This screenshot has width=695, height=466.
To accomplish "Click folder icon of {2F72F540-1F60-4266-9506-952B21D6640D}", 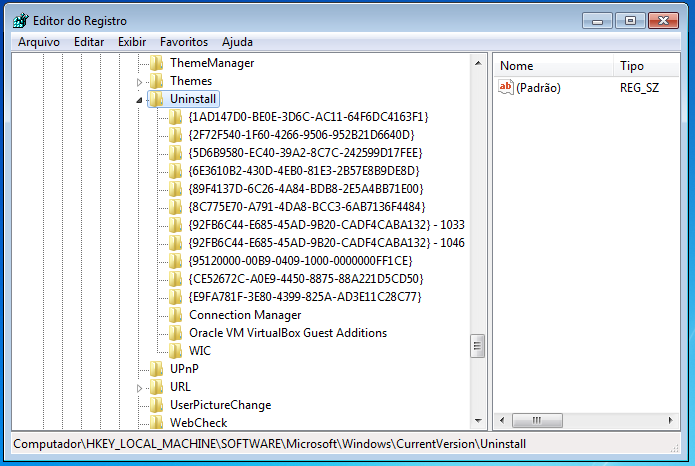I will coord(176,135).
